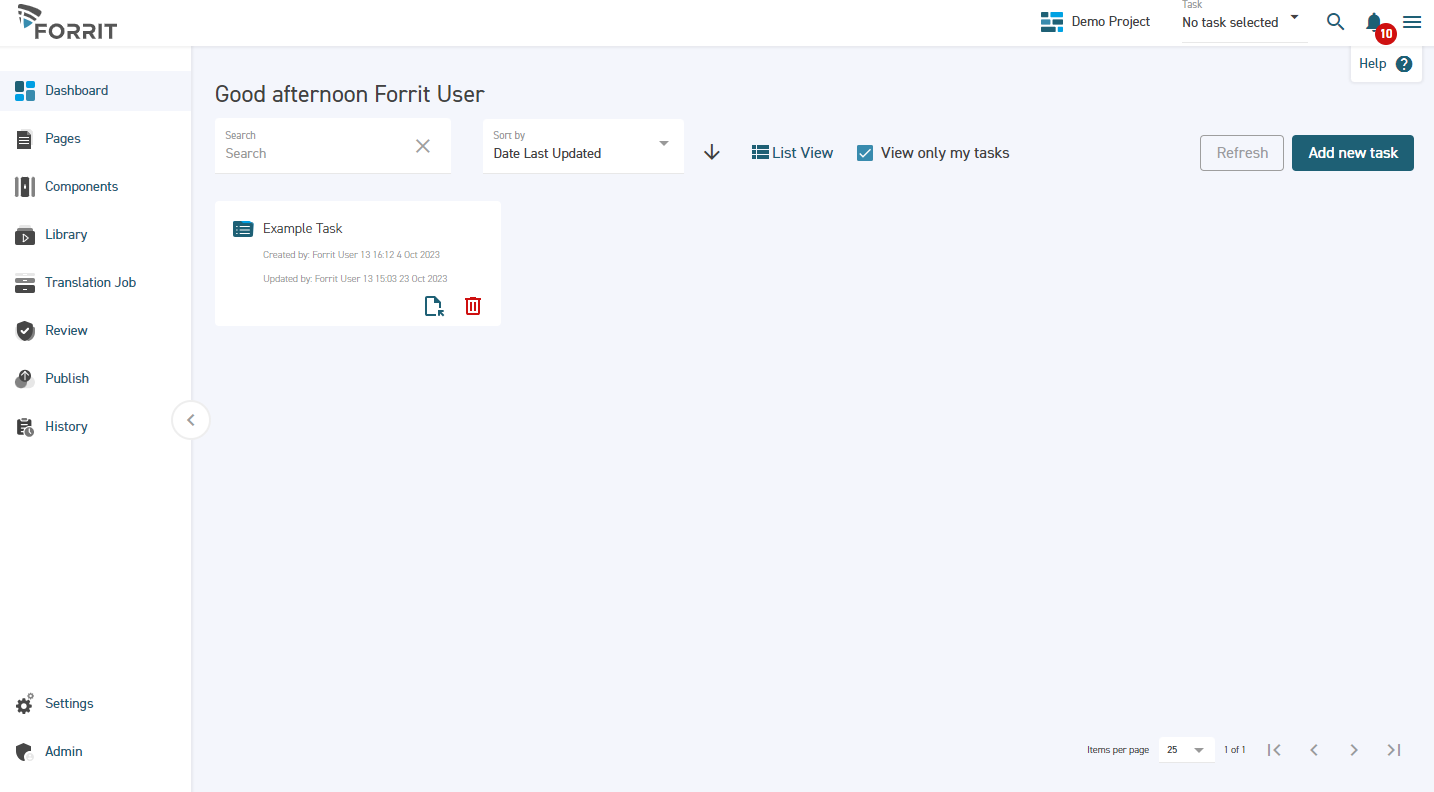Toggle sort direction arrow
1434x792 pixels.
(x=712, y=153)
